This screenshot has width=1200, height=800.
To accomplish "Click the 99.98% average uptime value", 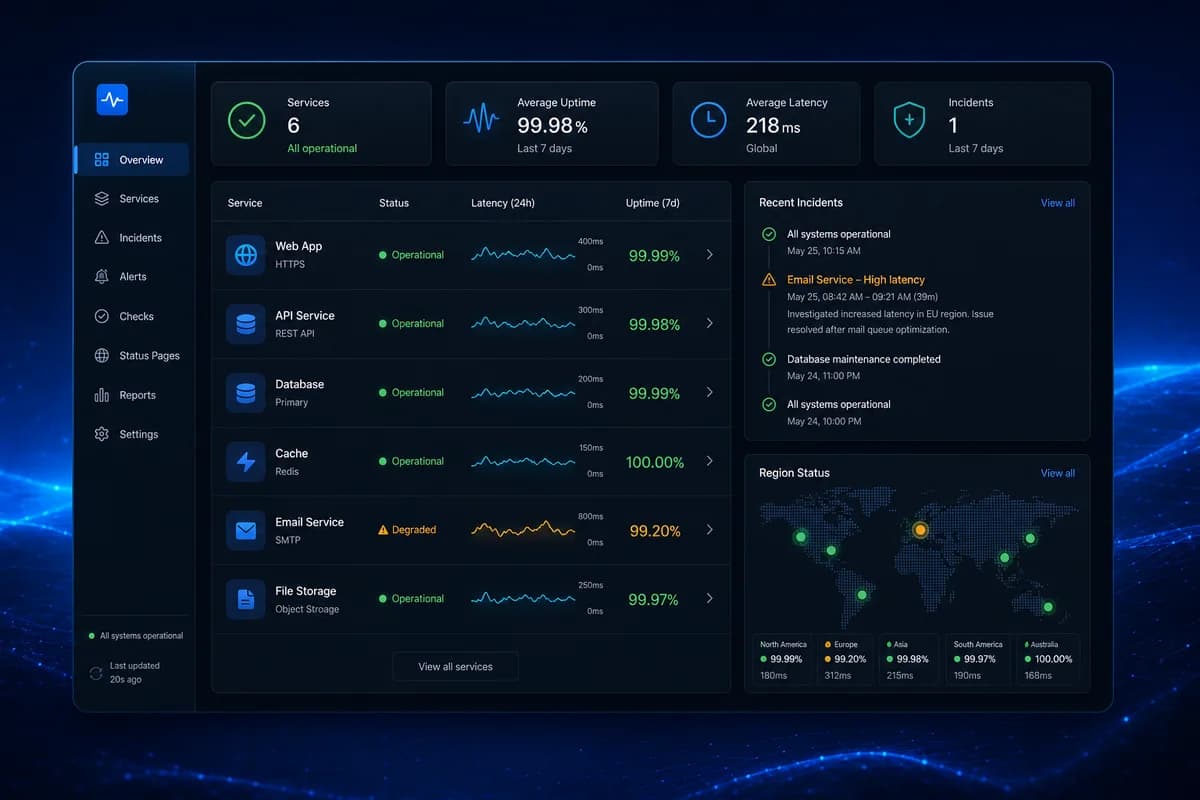I will pyautogui.click(x=552, y=126).
